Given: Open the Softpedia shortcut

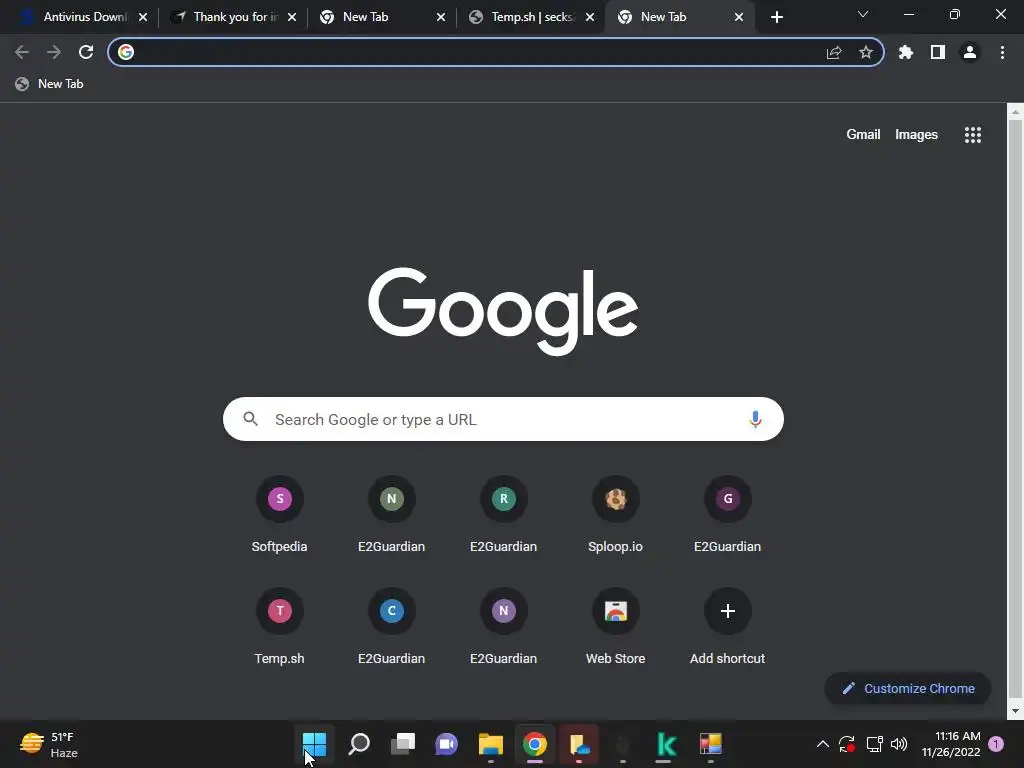Looking at the screenshot, I should [280, 515].
